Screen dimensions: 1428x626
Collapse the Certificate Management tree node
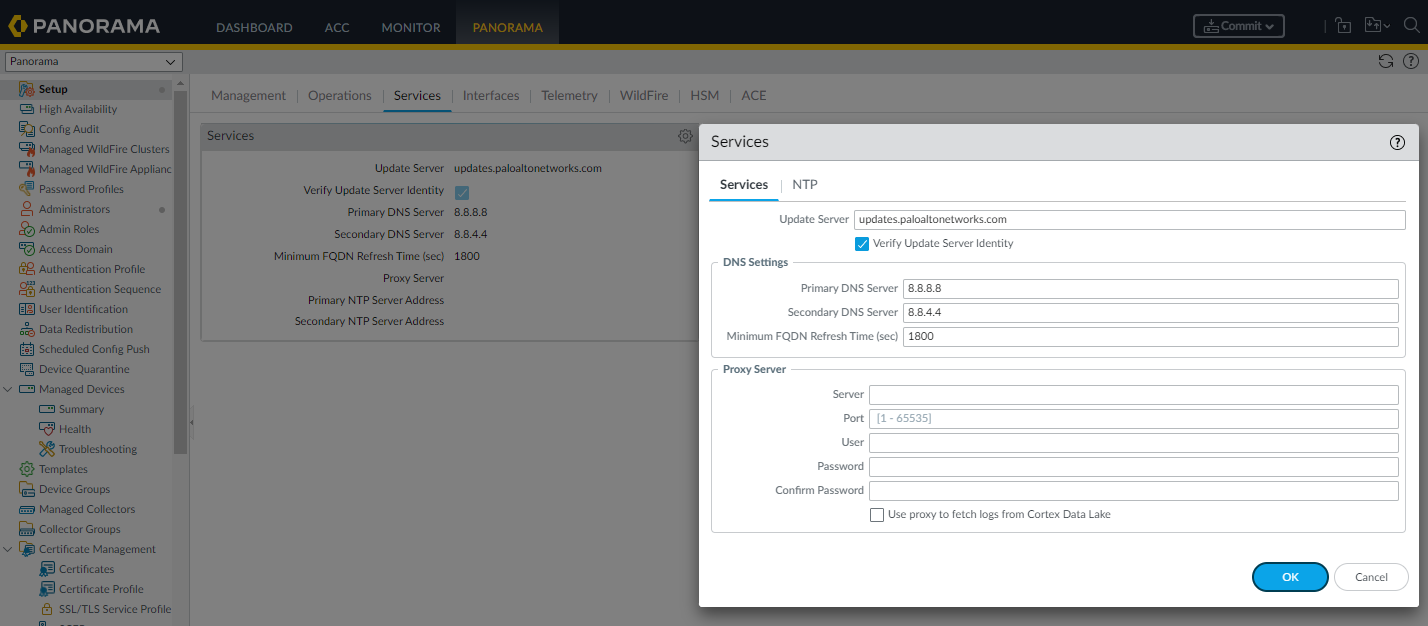tap(8, 549)
